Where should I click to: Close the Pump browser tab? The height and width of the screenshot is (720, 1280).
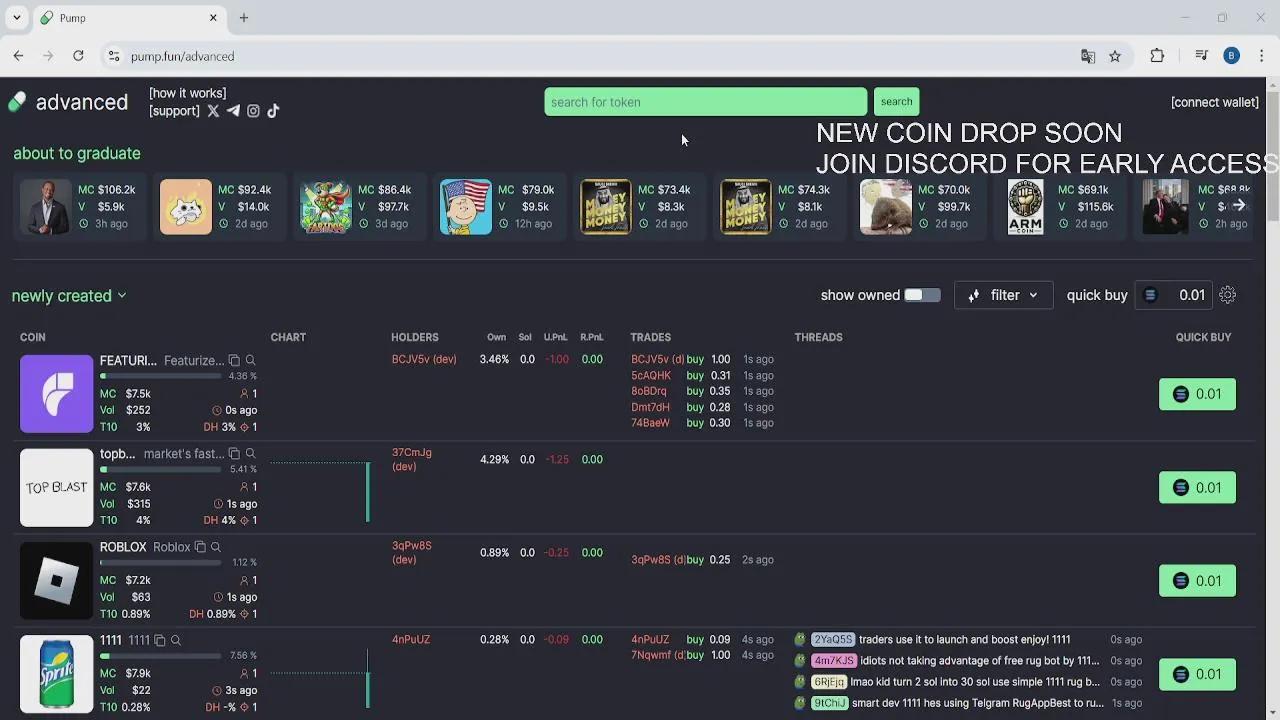click(x=213, y=18)
